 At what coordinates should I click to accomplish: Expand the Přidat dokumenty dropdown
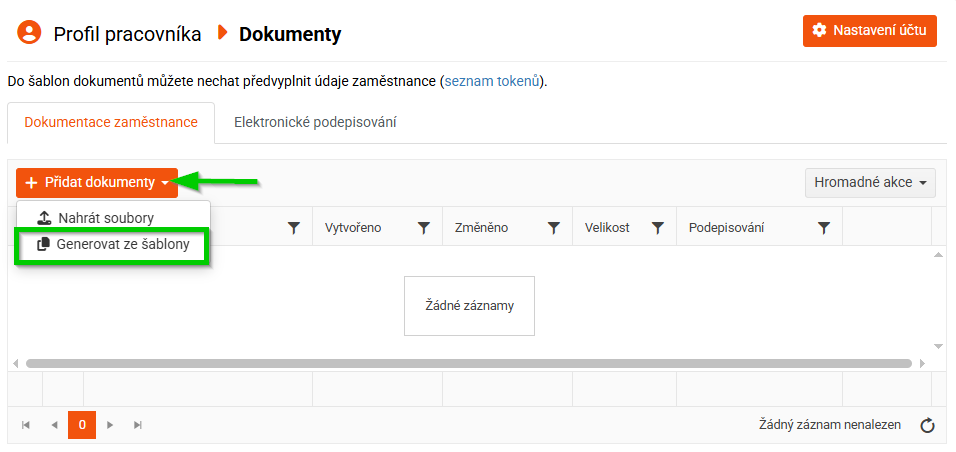point(97,183)
